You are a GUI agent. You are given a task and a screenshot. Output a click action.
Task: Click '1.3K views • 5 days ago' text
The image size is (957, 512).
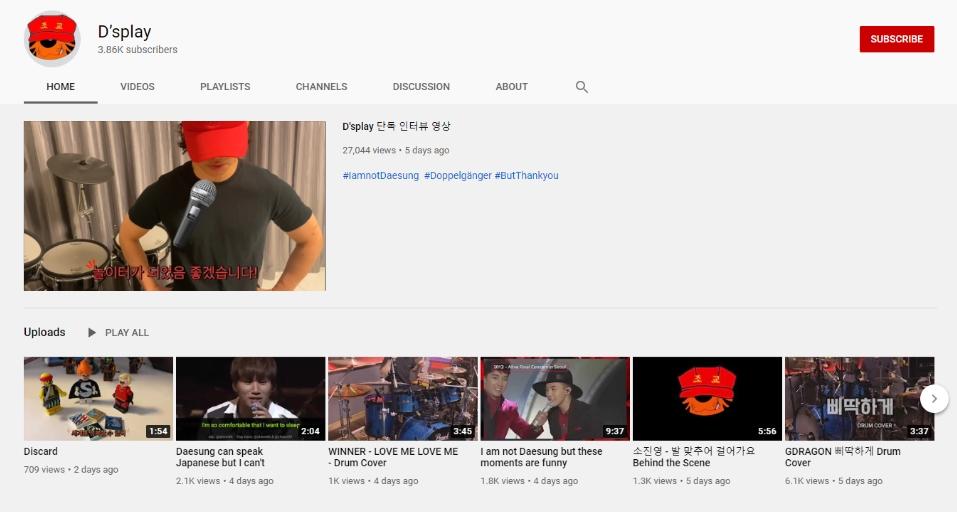(x=681, y=481)
